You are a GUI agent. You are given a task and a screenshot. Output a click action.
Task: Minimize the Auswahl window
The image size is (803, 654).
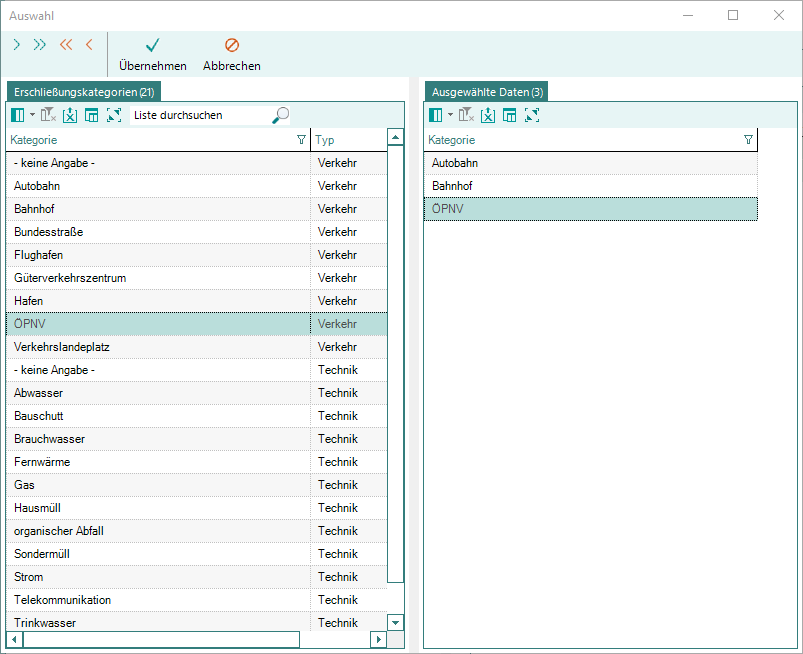click(x=688, y=15)
